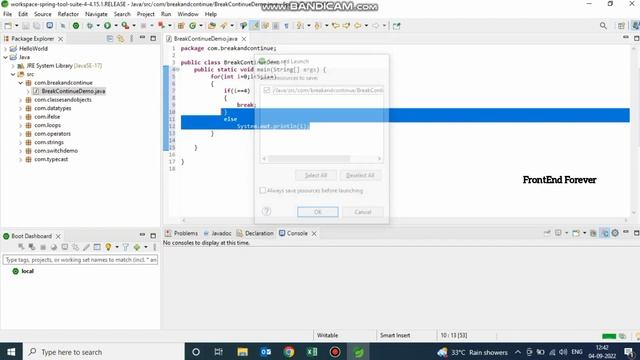640x360 pixels.
Task: Click Link with Editor in Package Explorer
Action: pyautogui.click(x=121, y=39)
